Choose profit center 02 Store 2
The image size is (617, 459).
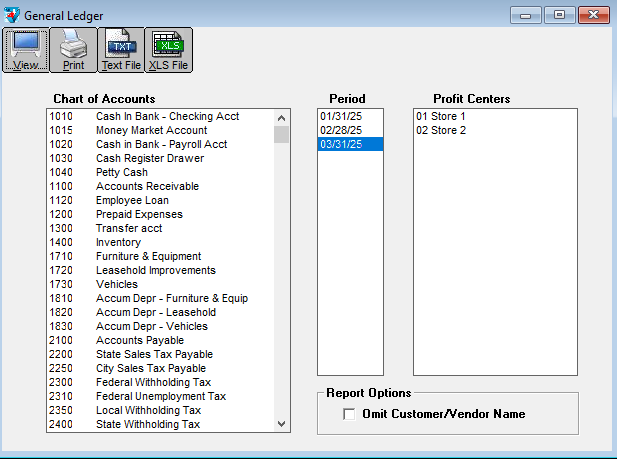point(440,130)
